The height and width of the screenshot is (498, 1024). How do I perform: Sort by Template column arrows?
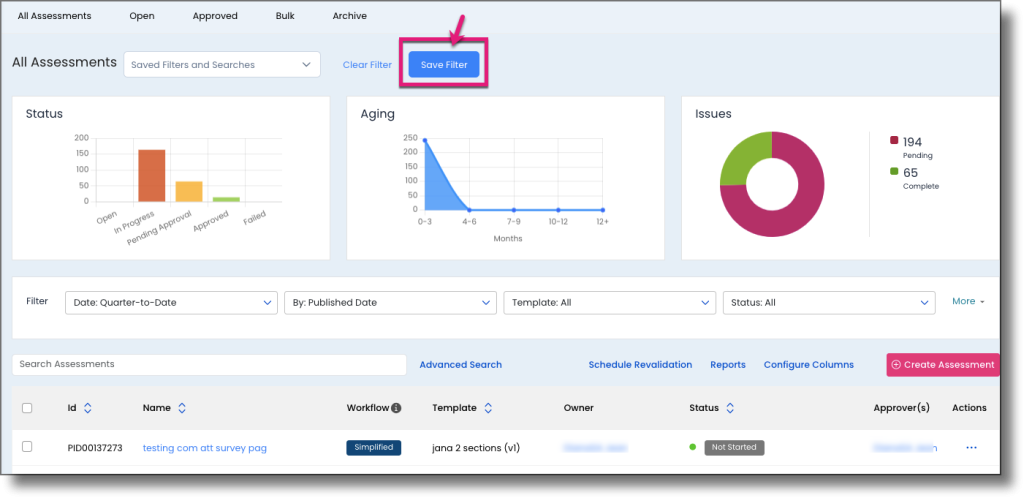(488, 408)
